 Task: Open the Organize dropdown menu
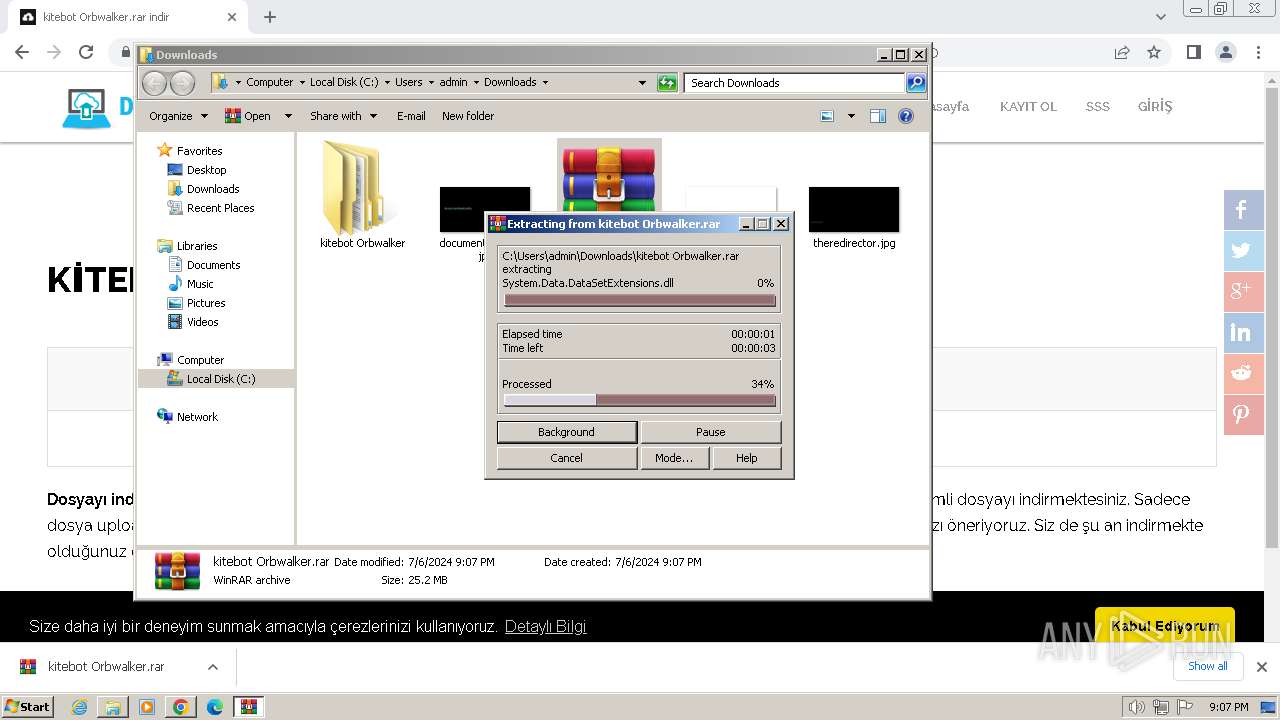point(178,116)
